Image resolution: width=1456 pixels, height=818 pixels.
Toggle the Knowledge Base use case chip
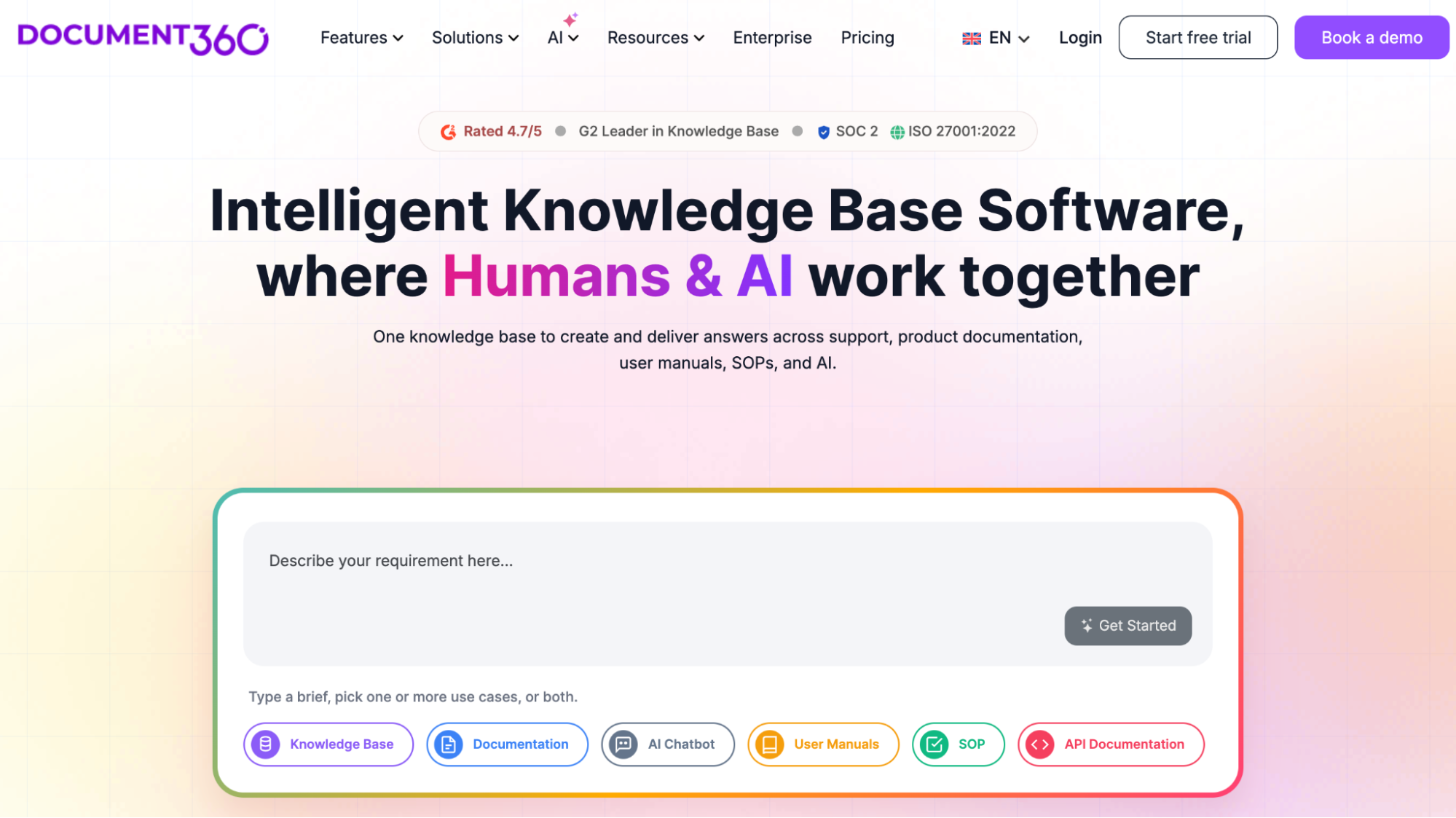[x=328, y=744]
